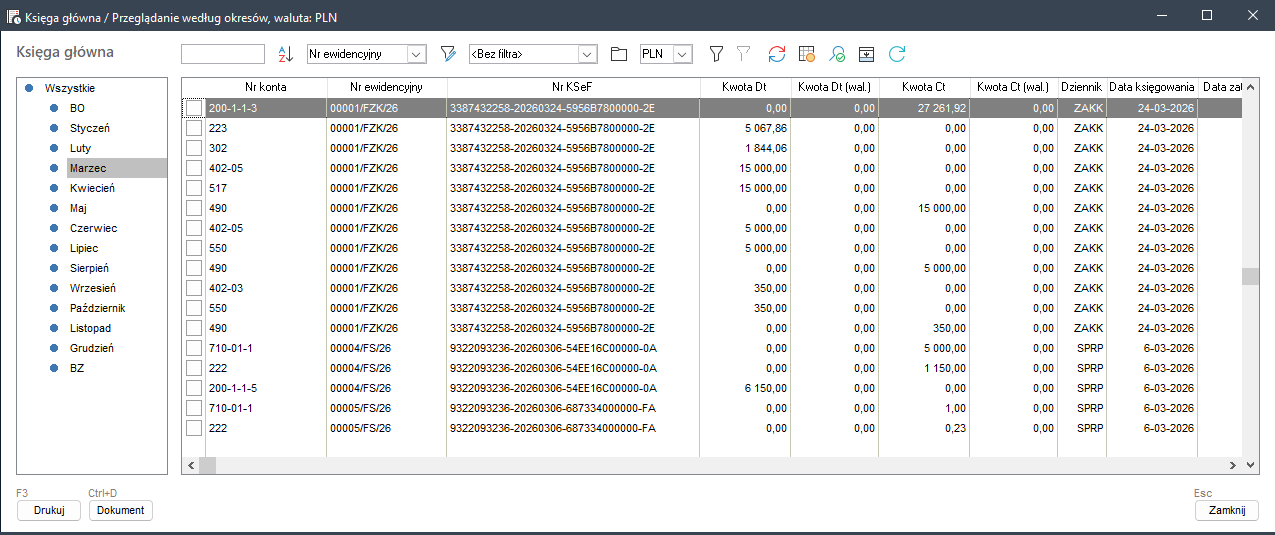The width and height of the screenshot is (1275, 535).
Task: Click the teal reload arrow icon
Action: 897,54
